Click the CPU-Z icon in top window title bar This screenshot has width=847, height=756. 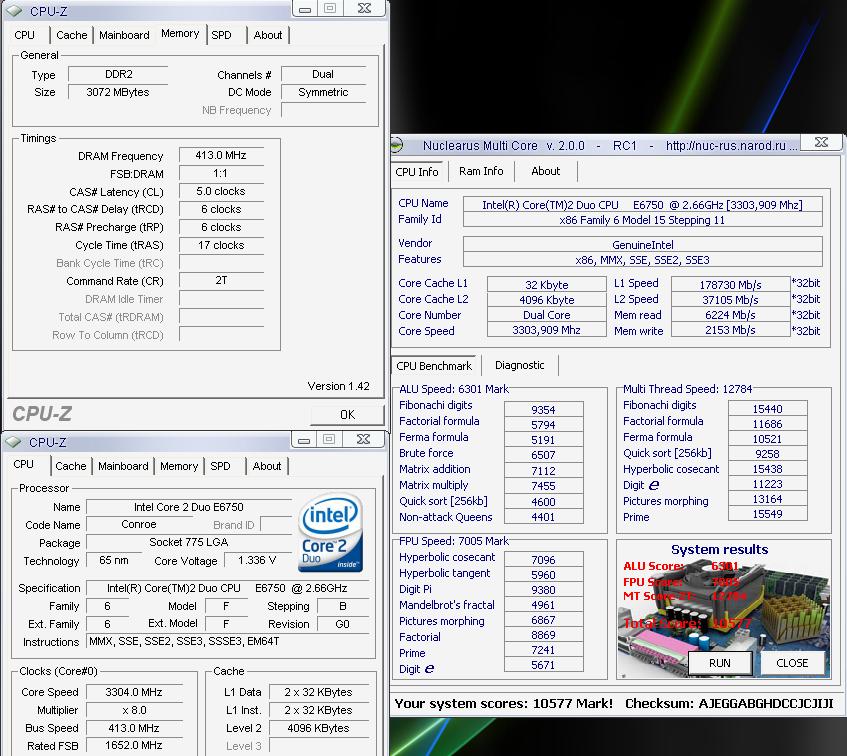click(x=14, y=11)
